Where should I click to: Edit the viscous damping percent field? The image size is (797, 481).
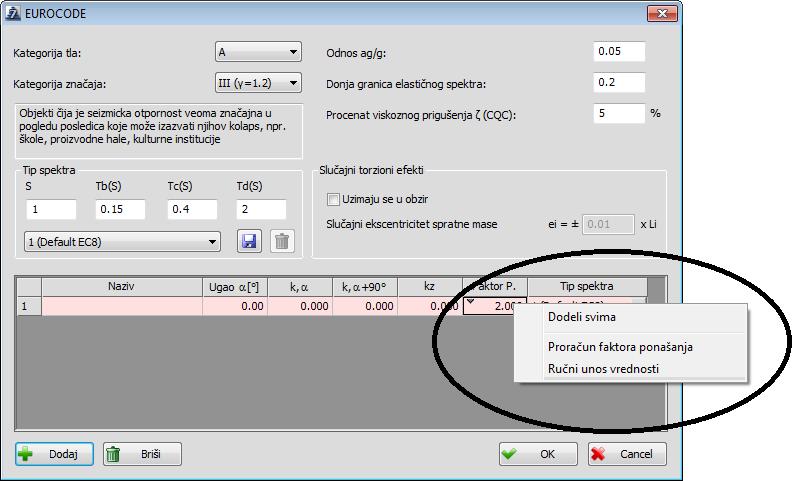[x=619, y=113]
